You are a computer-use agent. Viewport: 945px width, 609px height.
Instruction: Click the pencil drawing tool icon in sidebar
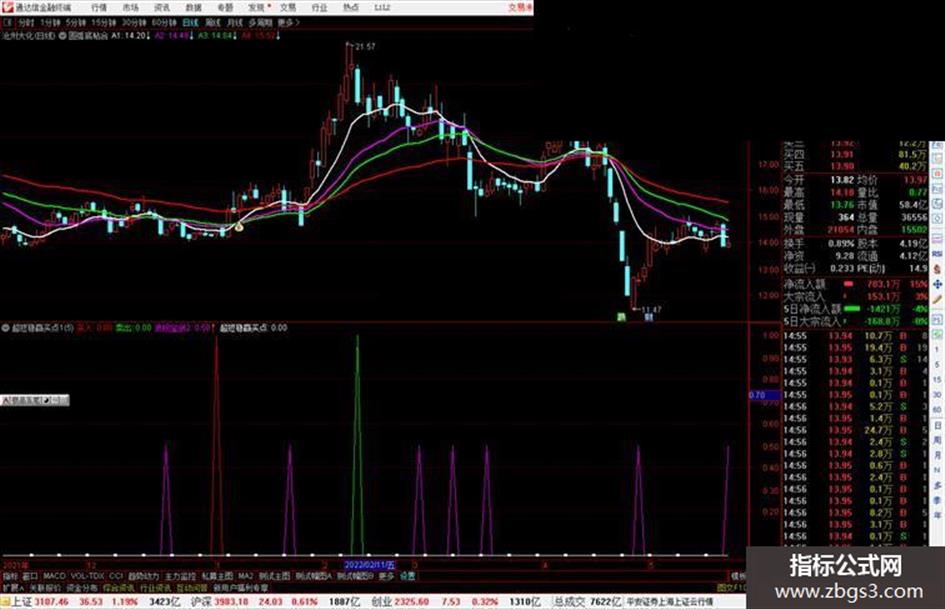click(x=937, y=300)
